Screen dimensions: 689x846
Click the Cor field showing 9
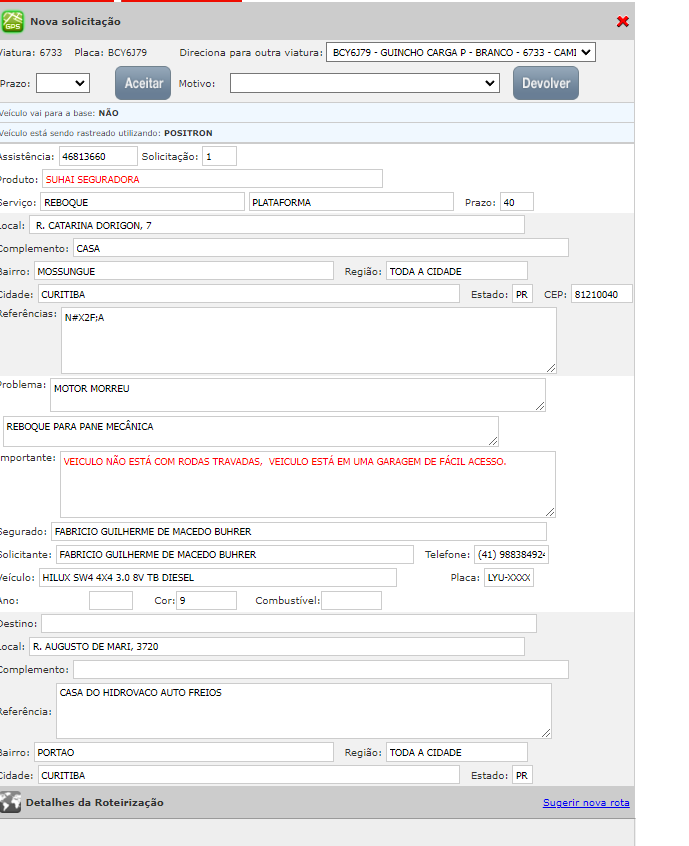coord(207,601)
